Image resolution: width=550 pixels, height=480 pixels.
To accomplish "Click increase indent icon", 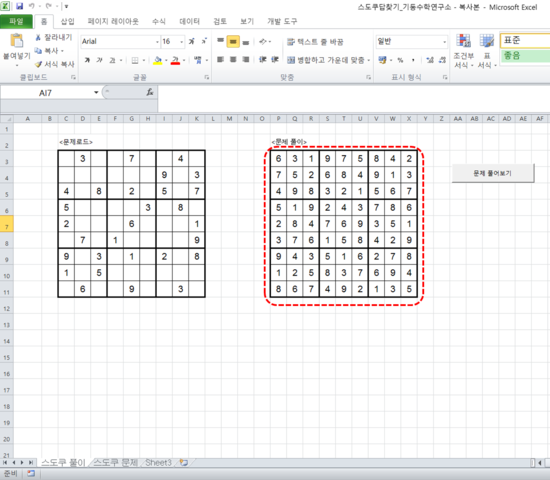I will tap(275, 60).
